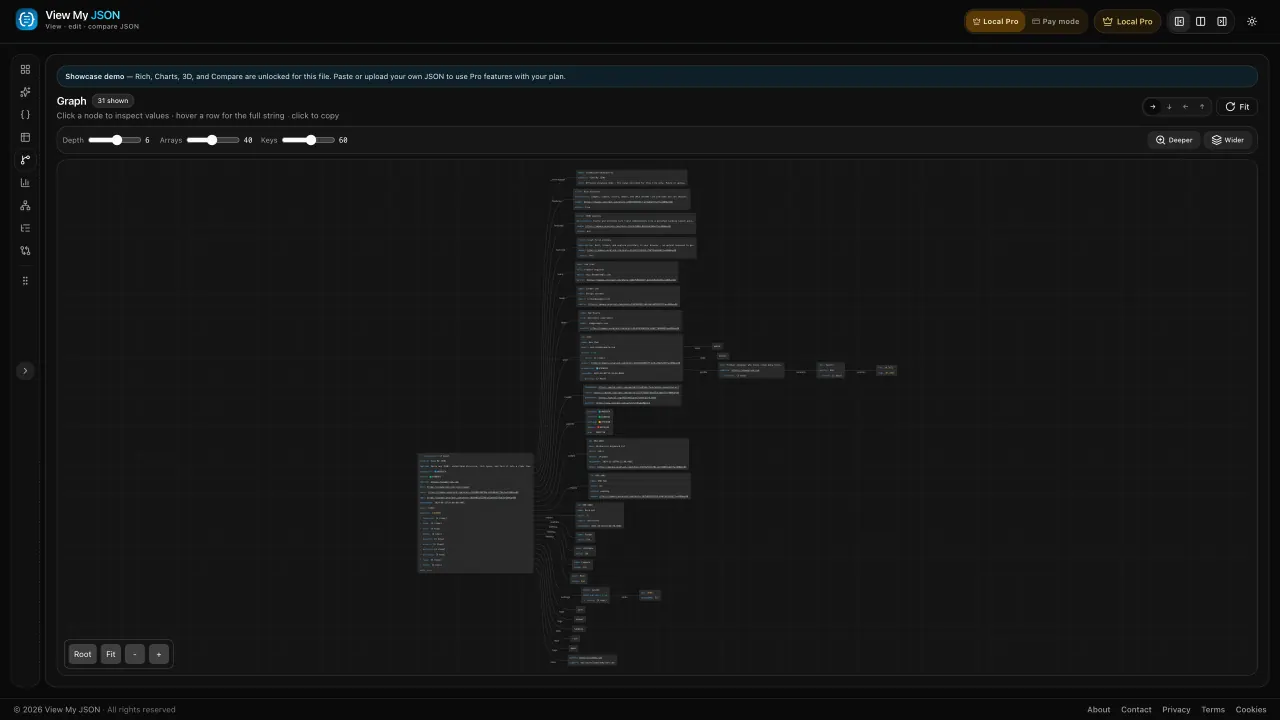Show right panel only layout
Image resolution: width=1280 pixels, height=720 pixels.
1222,21
